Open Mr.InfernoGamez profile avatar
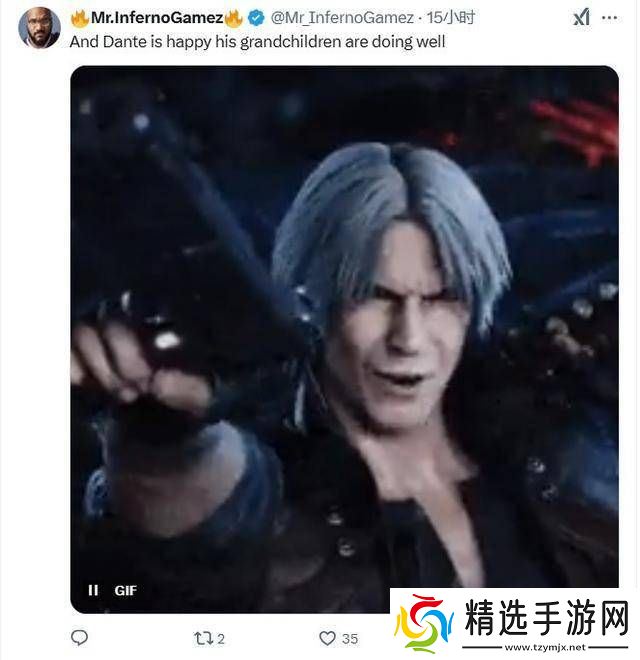This screenshot has width=640, height=660. (39, 27)
